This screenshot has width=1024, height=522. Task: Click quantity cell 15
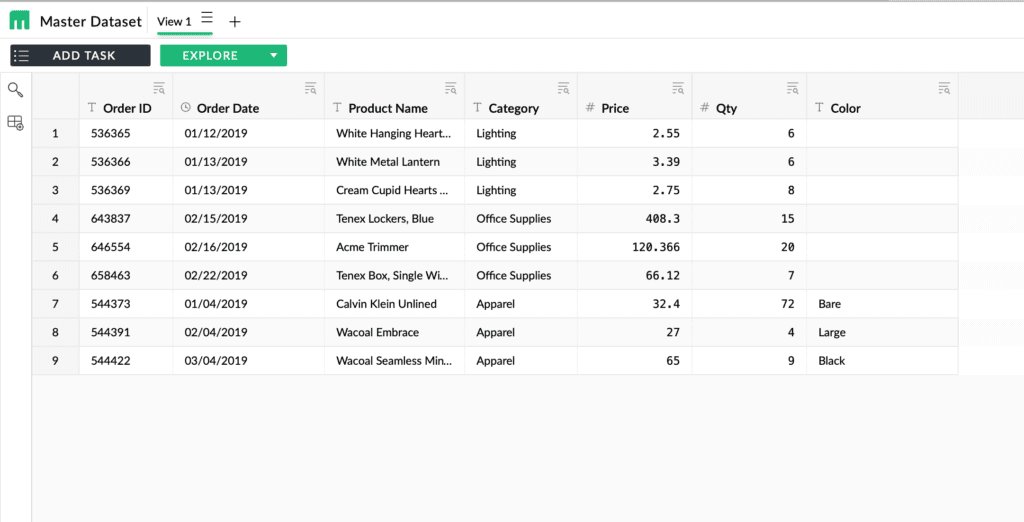pyautogui.click(x=749, y=218)
